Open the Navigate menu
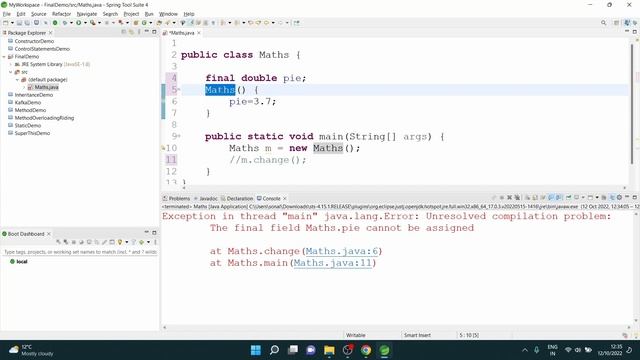Screen dimensions: 640x360 point(87,14)
